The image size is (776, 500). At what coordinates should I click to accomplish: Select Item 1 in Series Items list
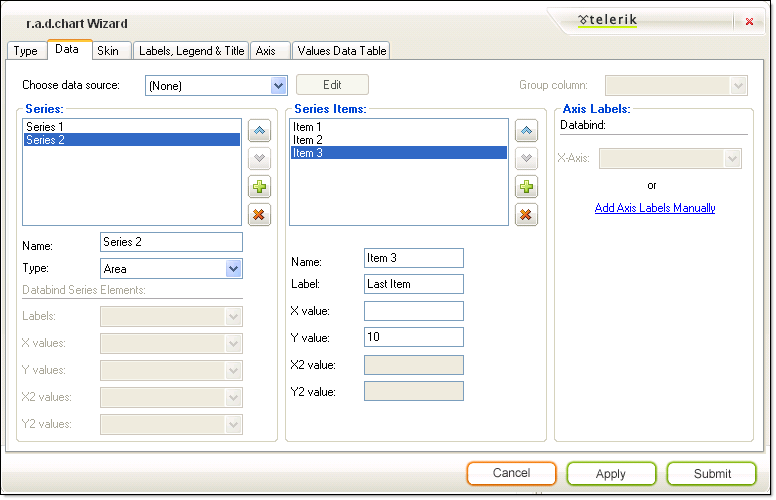click(x=399, y=127)
